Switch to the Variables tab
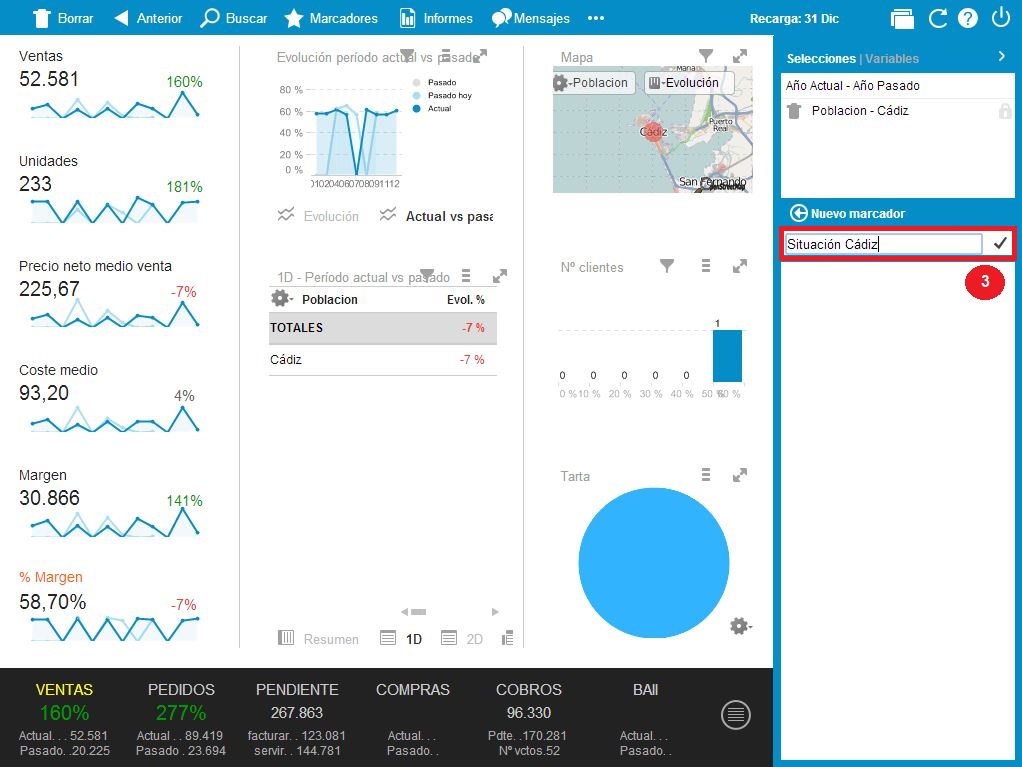This screenshot has width=1022, height=767. [x=892, y=59]
